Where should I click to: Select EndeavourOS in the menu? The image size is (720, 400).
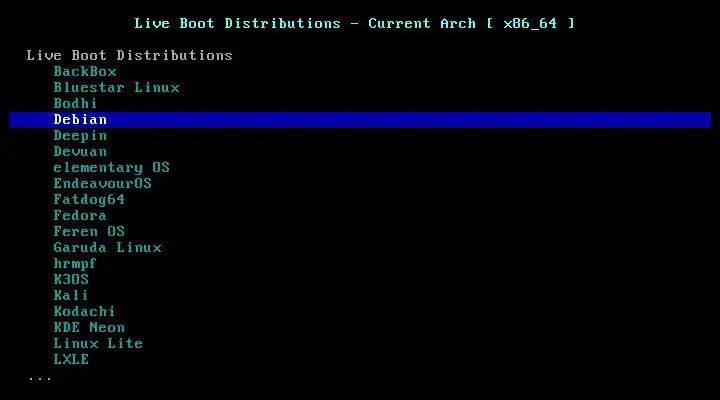pyautogui.click(x=102, y=184)
